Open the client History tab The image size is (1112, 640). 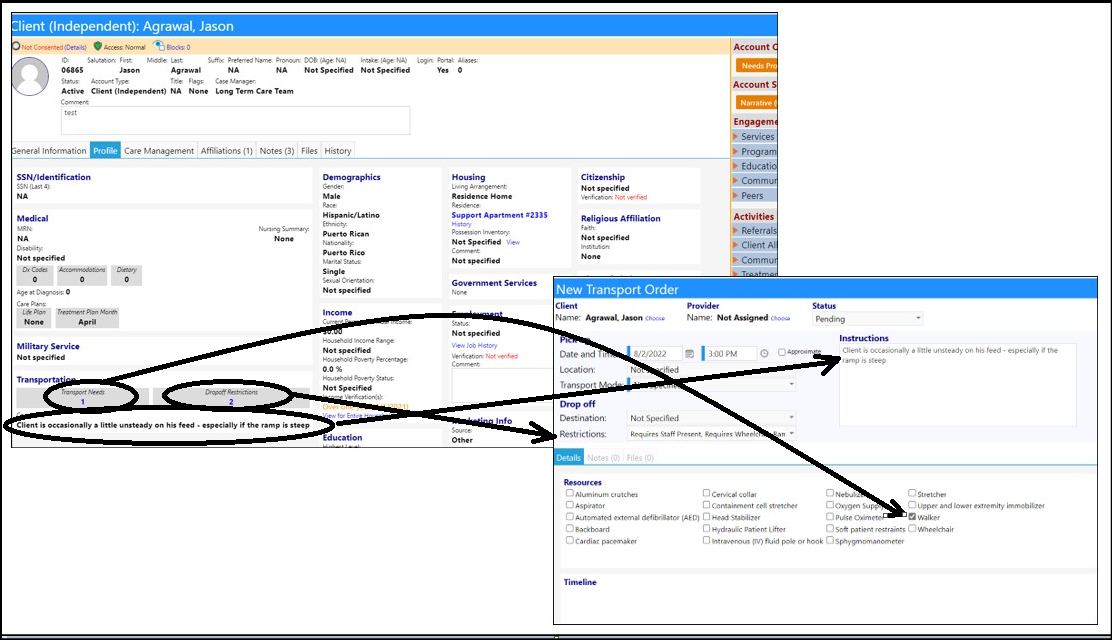click(338, 150)
